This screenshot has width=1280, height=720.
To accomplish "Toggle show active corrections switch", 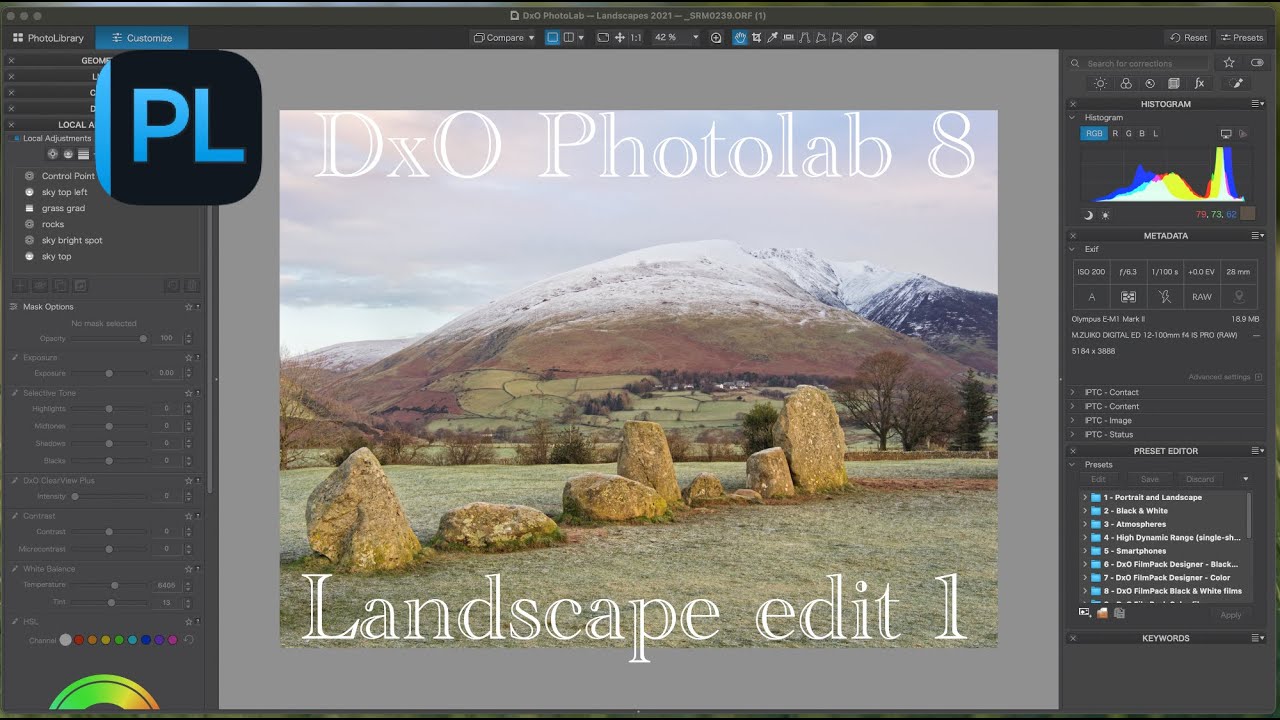I will 1256,62.
